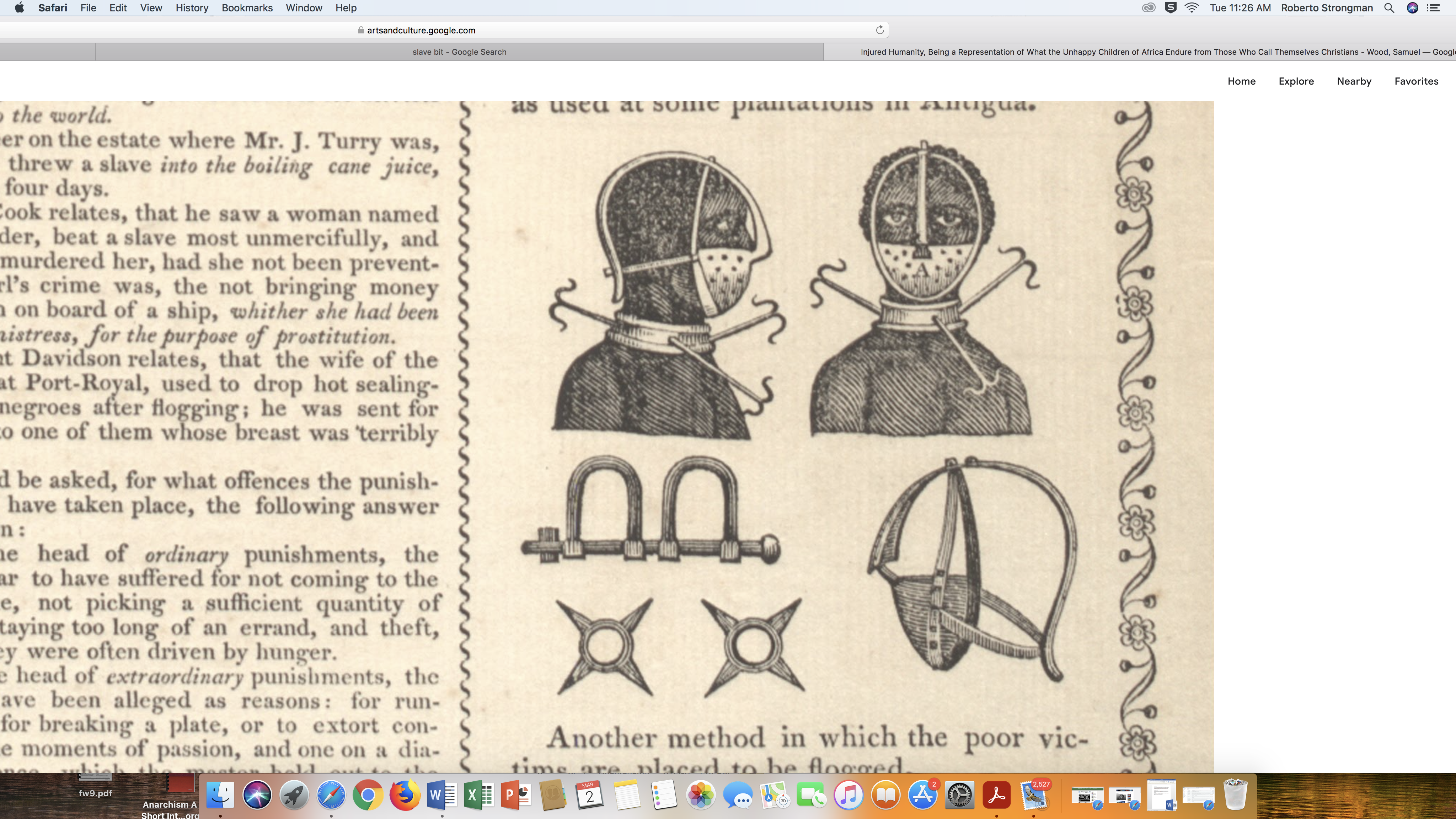Screen dimensions: 1456x819
Task: Open the Edit menu
Action: 118,8
